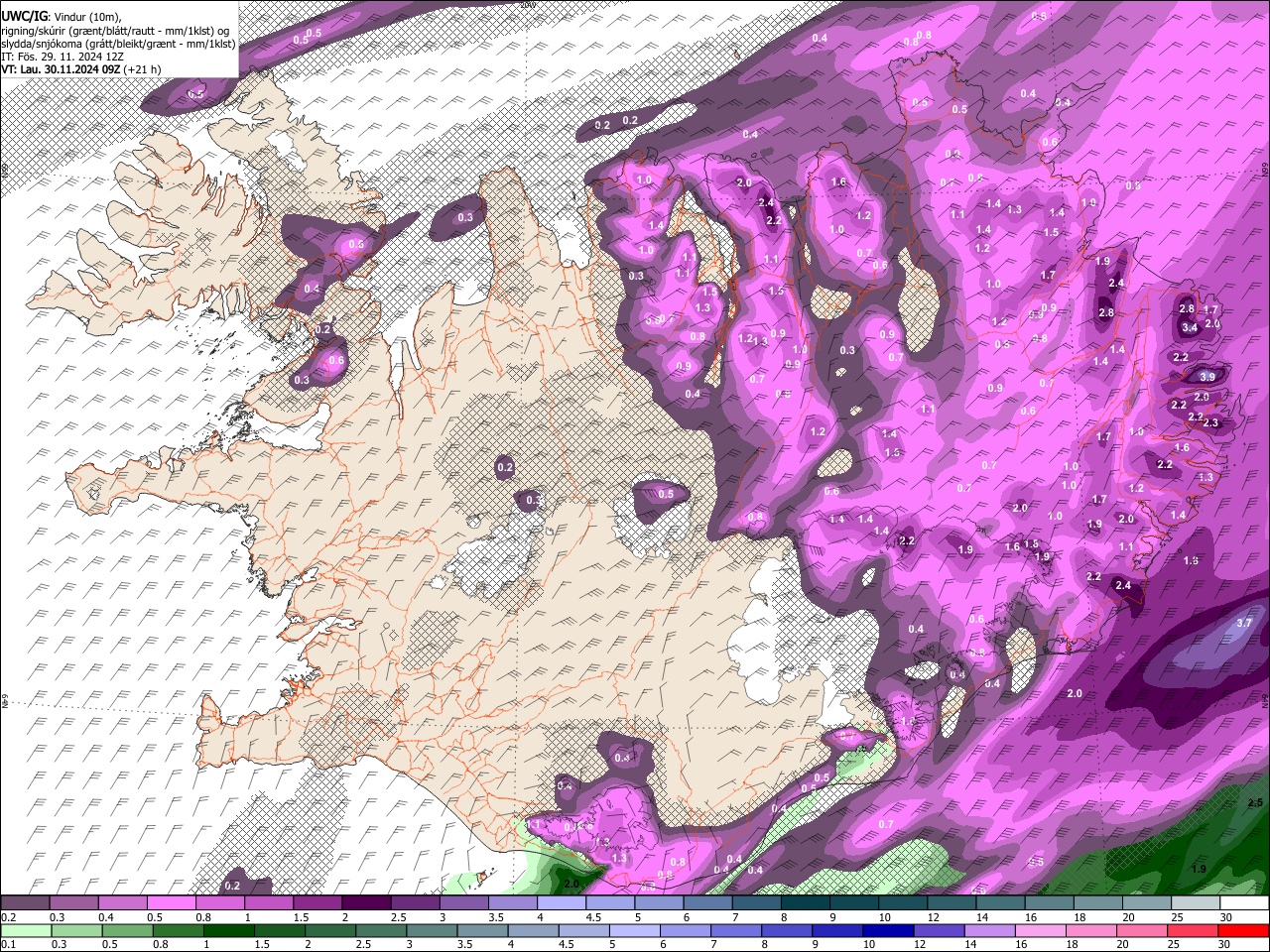Screen dimensions: 1270x952
Task: Pick the 4 swatch in the lower legend row
Action: click(x=534, y=931)
